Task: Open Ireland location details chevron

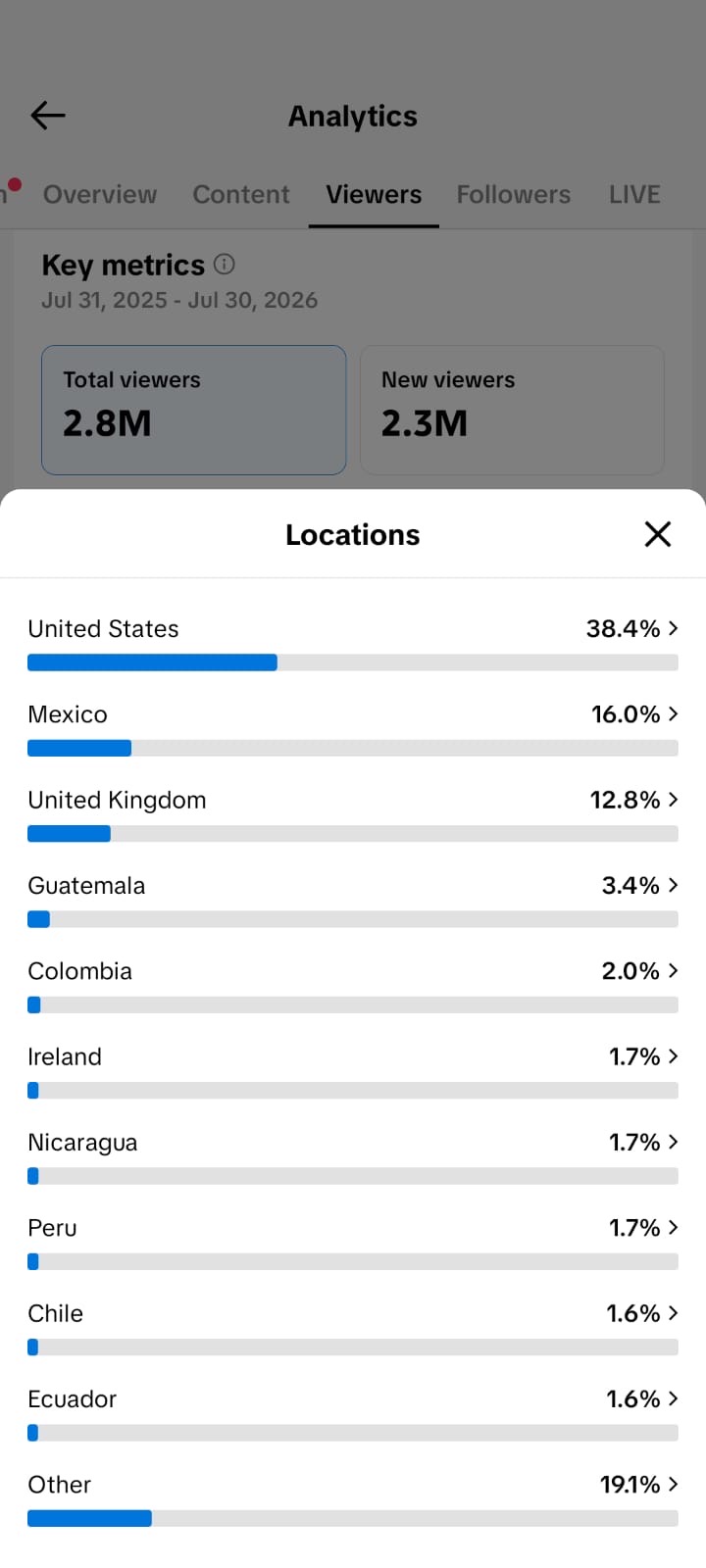Action: [x=674, y=1056]
